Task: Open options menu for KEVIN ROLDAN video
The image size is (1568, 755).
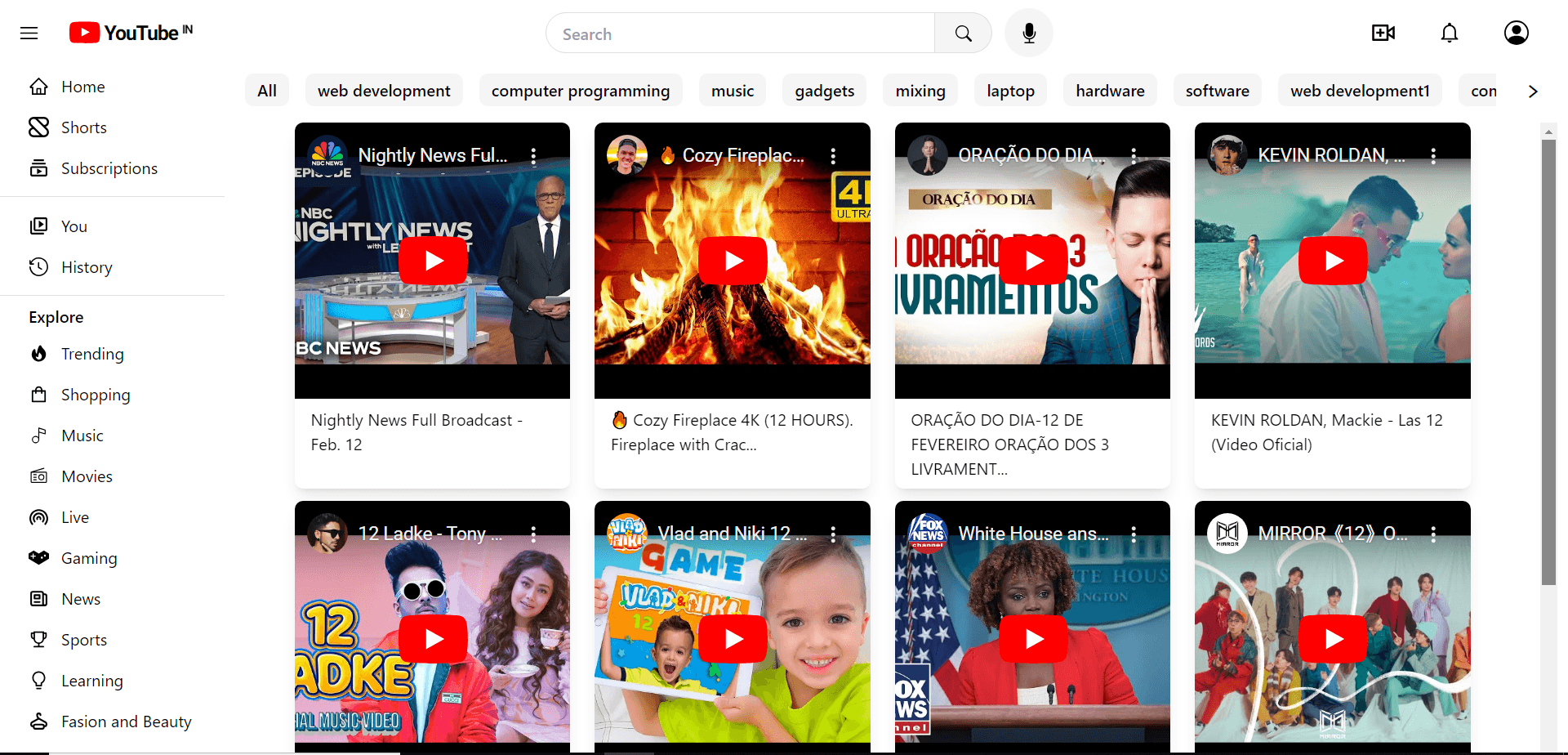Action: coord(1433,156)
